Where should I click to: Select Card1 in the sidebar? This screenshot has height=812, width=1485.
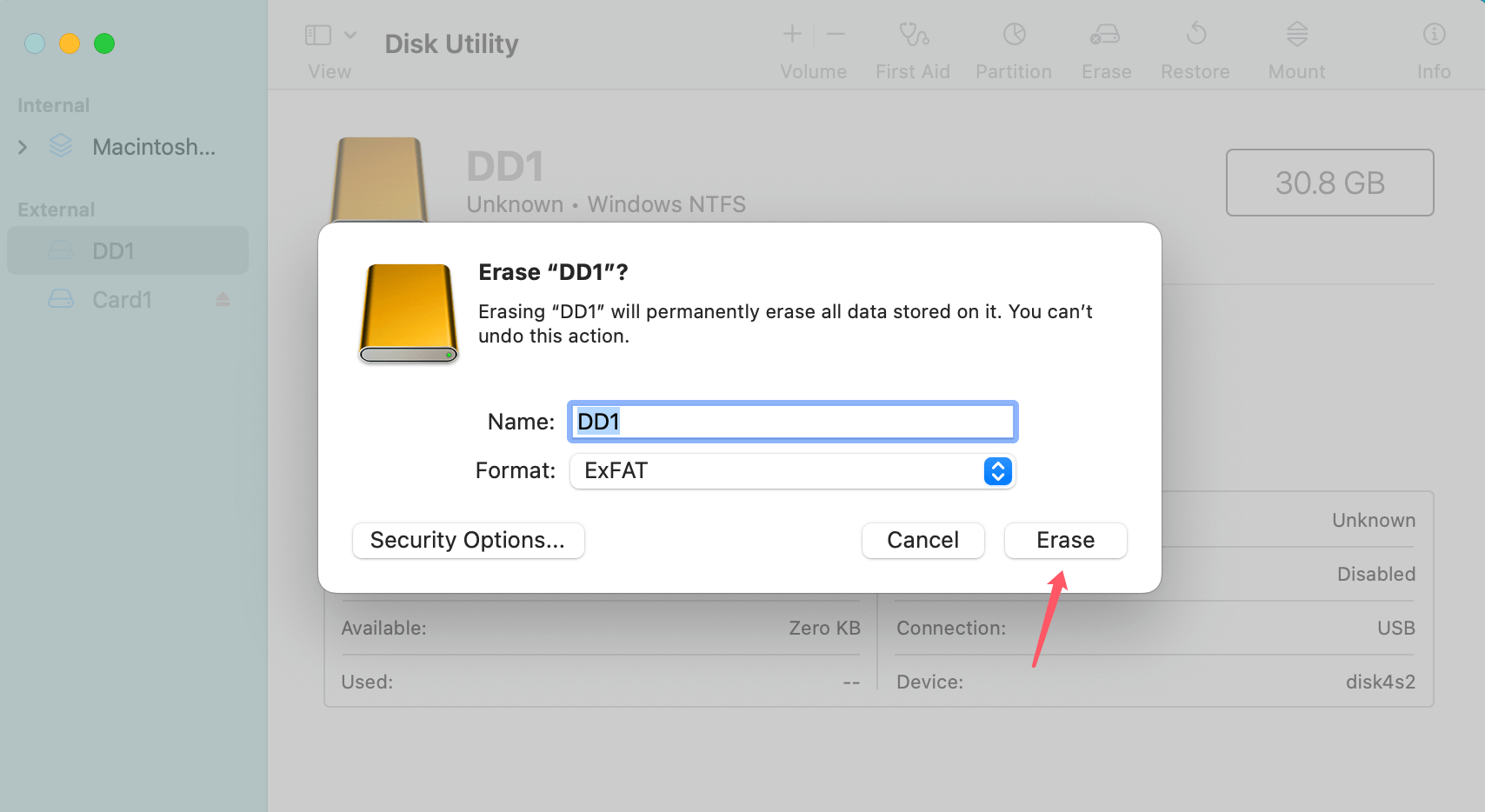click(x=122, y=299)
